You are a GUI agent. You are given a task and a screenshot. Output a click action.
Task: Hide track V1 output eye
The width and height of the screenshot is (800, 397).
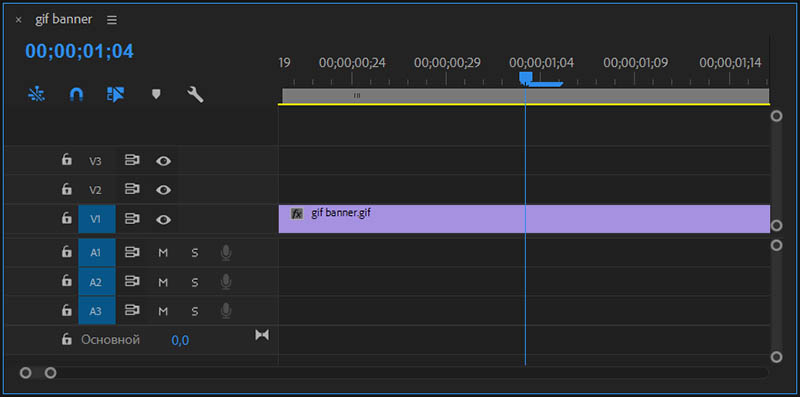pyautogui.click(x=163, y=220)
